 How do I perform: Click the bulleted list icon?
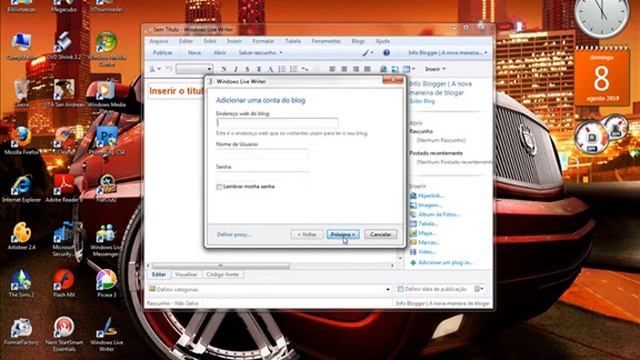pyautogui.click(x=293, y=69)
